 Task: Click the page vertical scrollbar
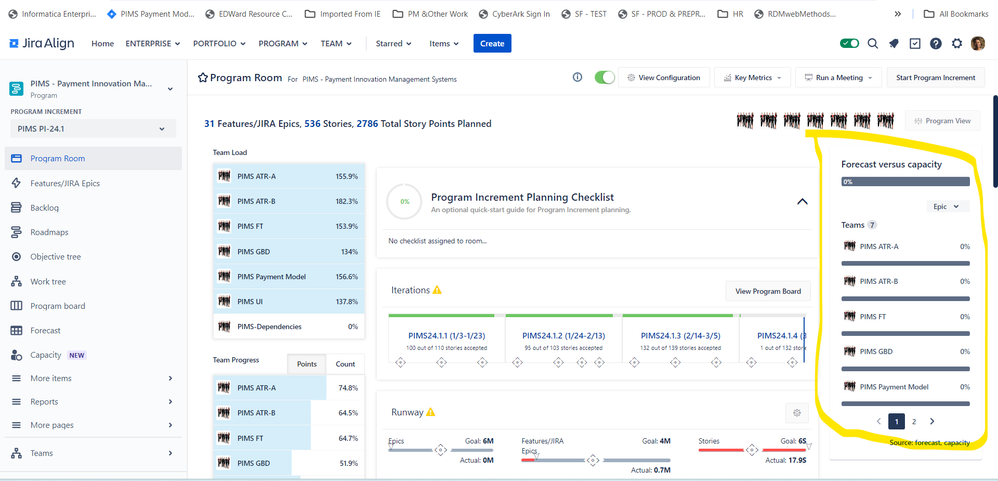994,141
